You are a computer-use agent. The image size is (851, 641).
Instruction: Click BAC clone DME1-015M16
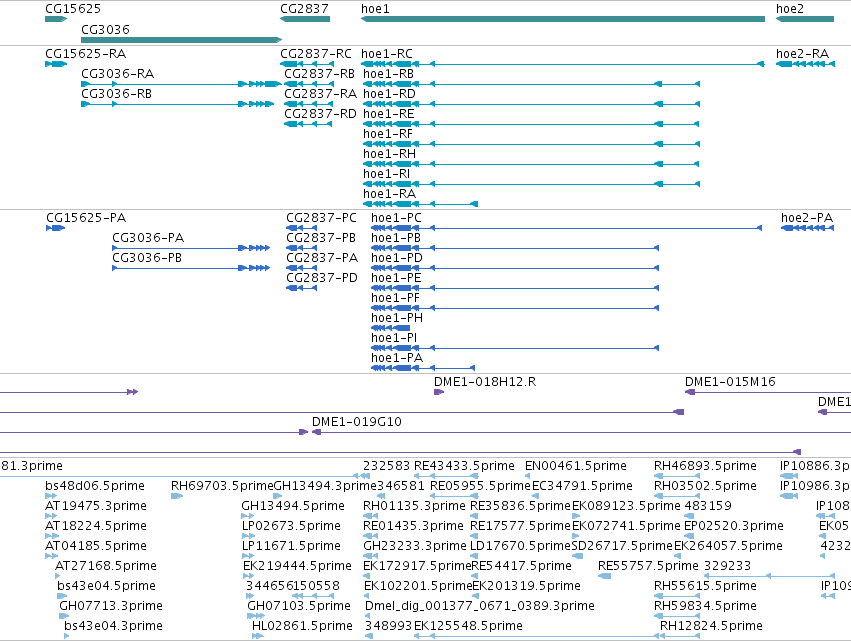pyautogui.click(x=730, y=382)
